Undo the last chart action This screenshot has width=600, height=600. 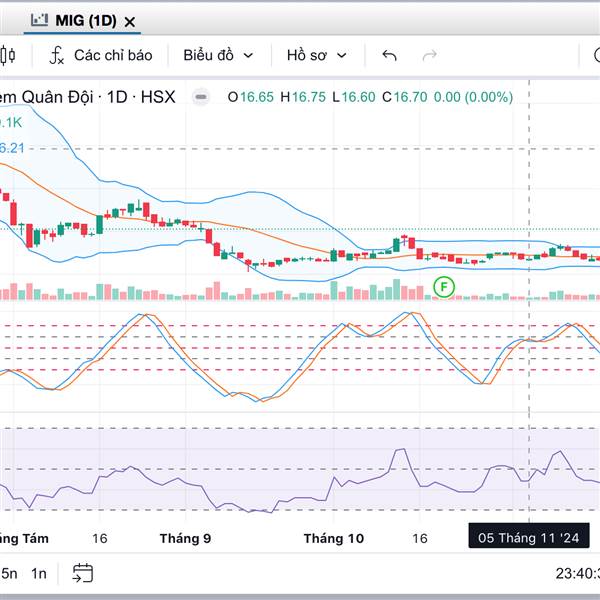point(389,55)
